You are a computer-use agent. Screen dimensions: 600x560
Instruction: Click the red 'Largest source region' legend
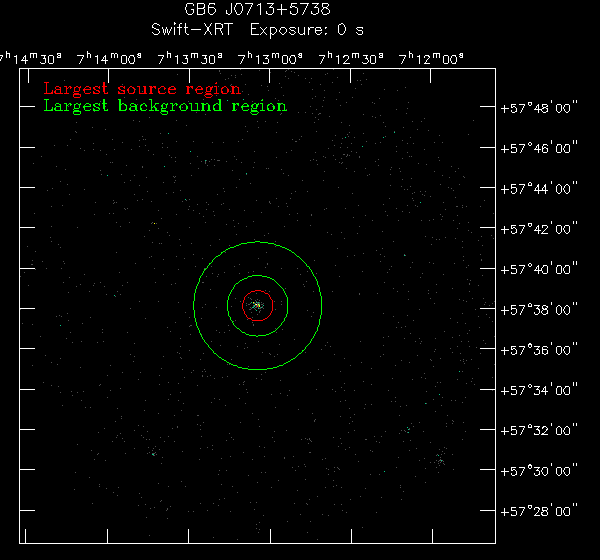(x=142, y=89)
